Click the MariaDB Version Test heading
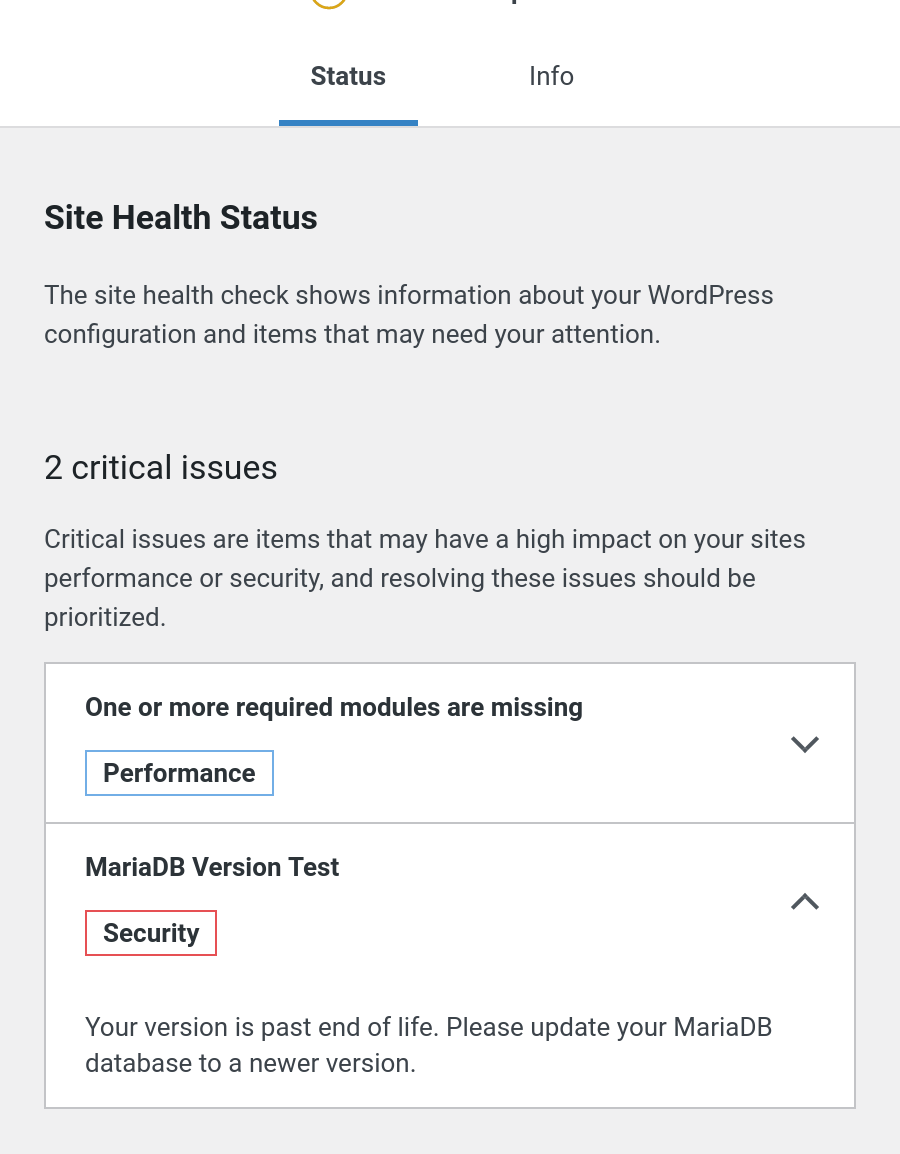The image size is (900, 1154). [212, 867]
